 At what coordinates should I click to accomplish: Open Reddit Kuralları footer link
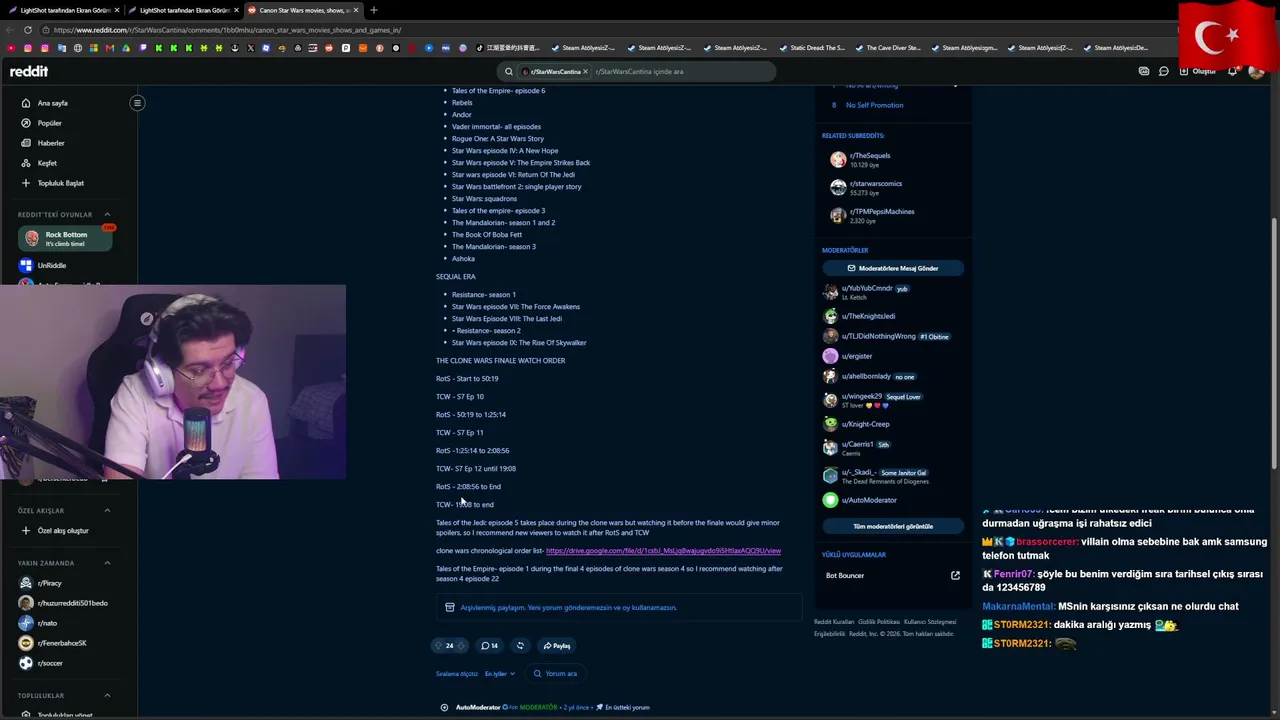click(834, 622)
